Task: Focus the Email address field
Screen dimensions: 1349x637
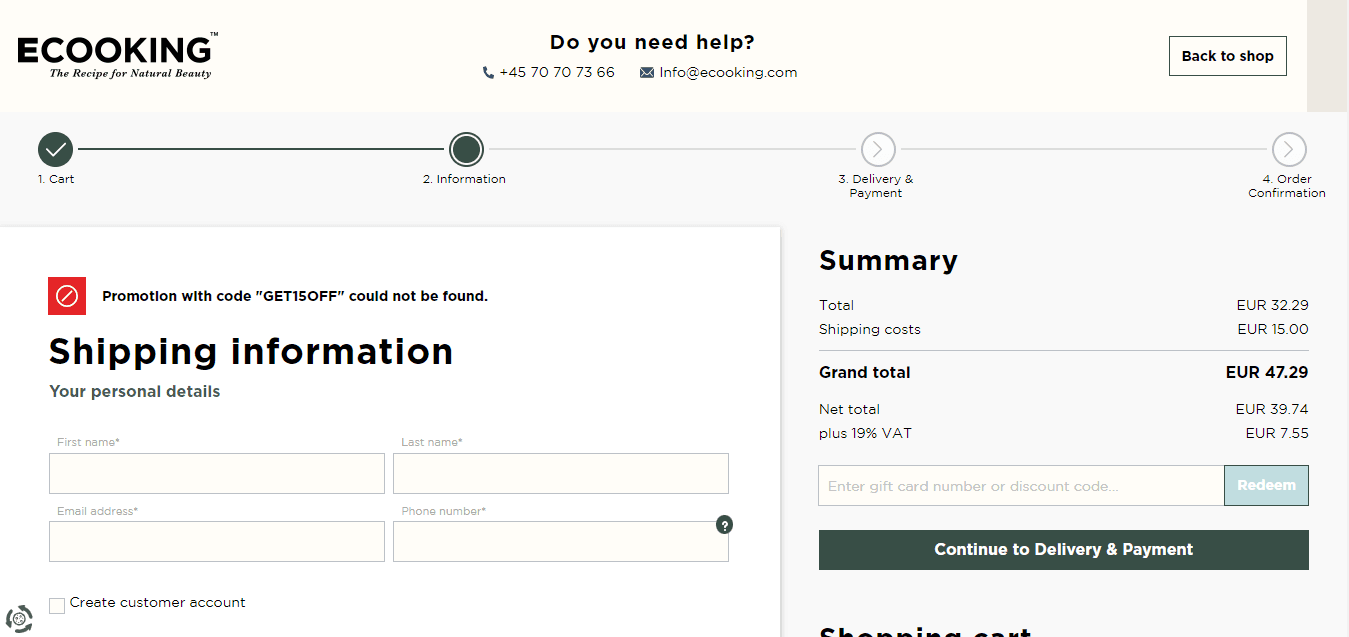Action: 217,541
